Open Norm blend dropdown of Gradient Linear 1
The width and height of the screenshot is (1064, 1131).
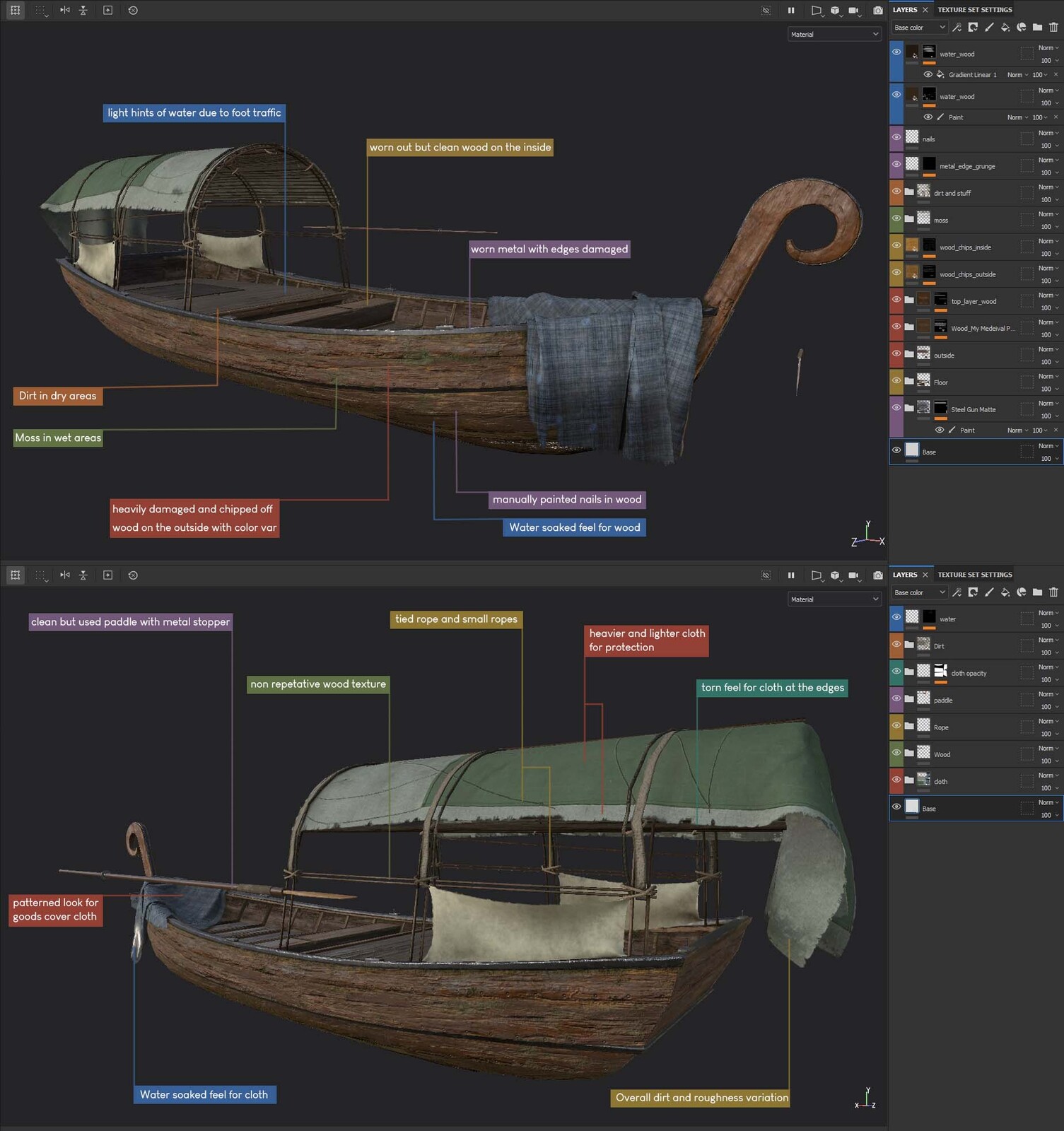coord(1017,75)
